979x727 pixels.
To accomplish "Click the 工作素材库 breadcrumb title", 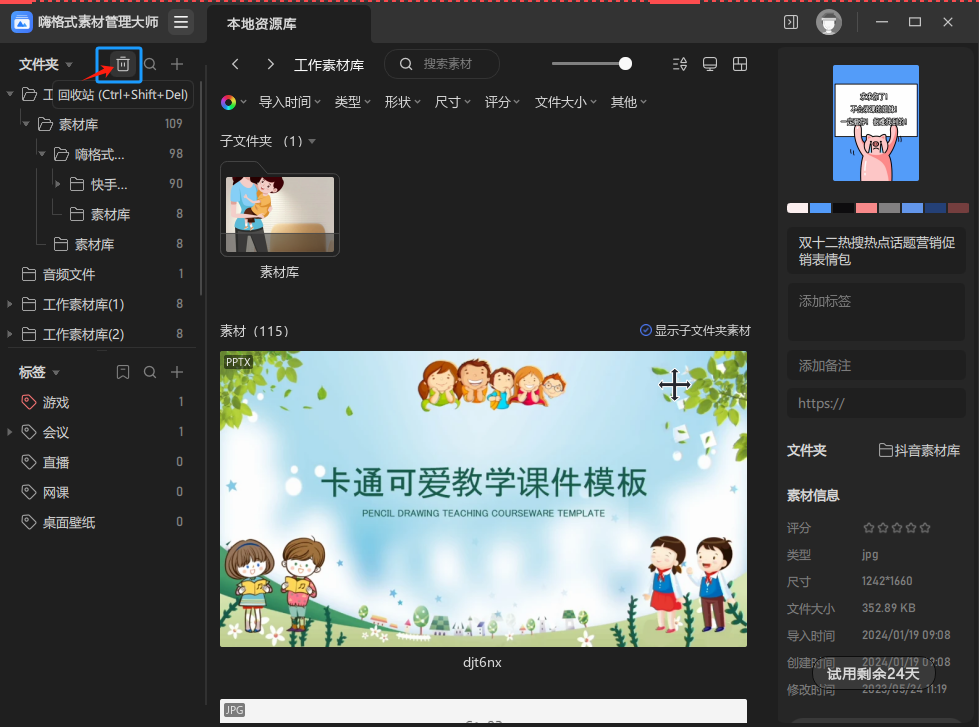I will point(329,64).
